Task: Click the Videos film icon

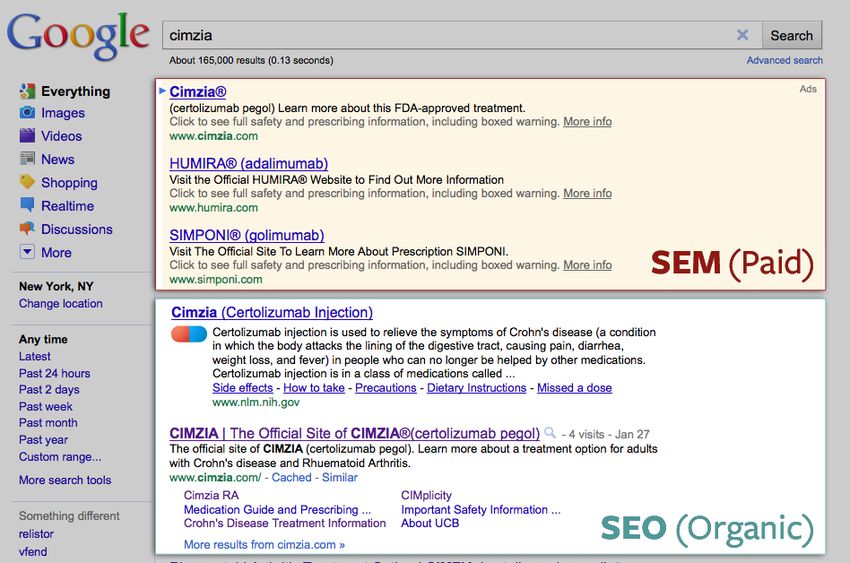Action: pyautogui.click(x=27, y=136)
